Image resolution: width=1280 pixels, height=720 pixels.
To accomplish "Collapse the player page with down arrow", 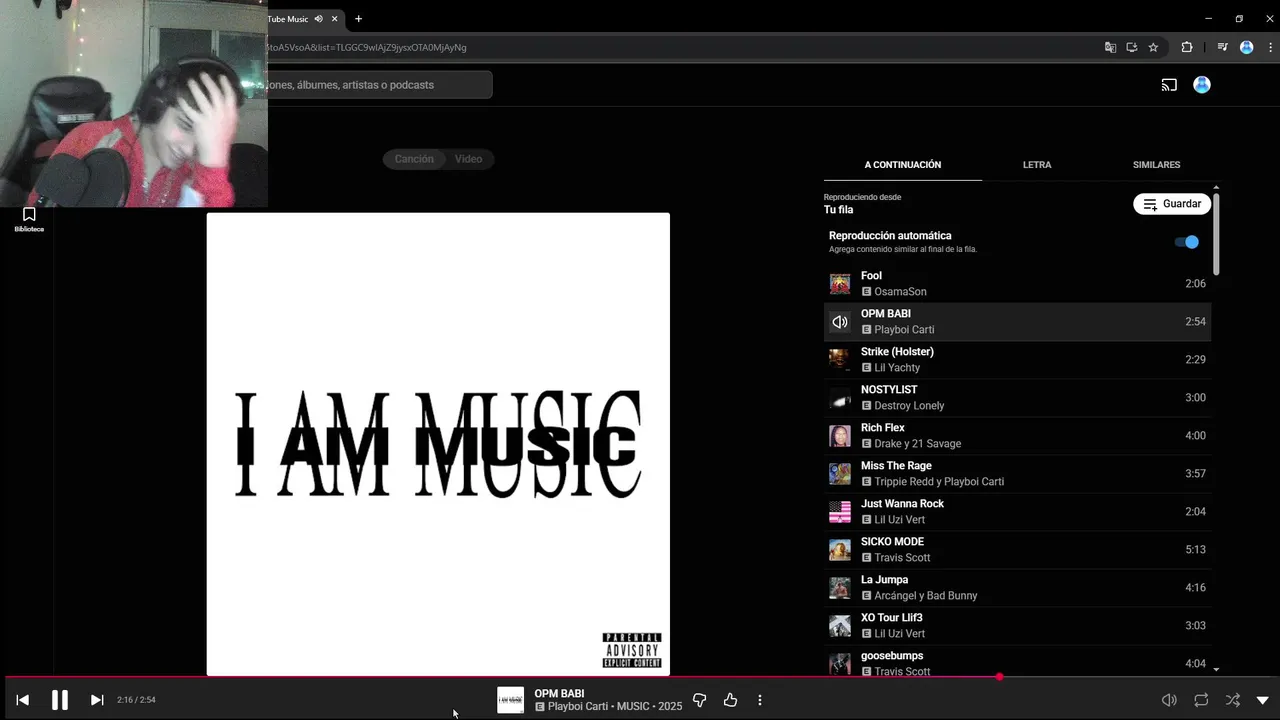I will 1262,700.
